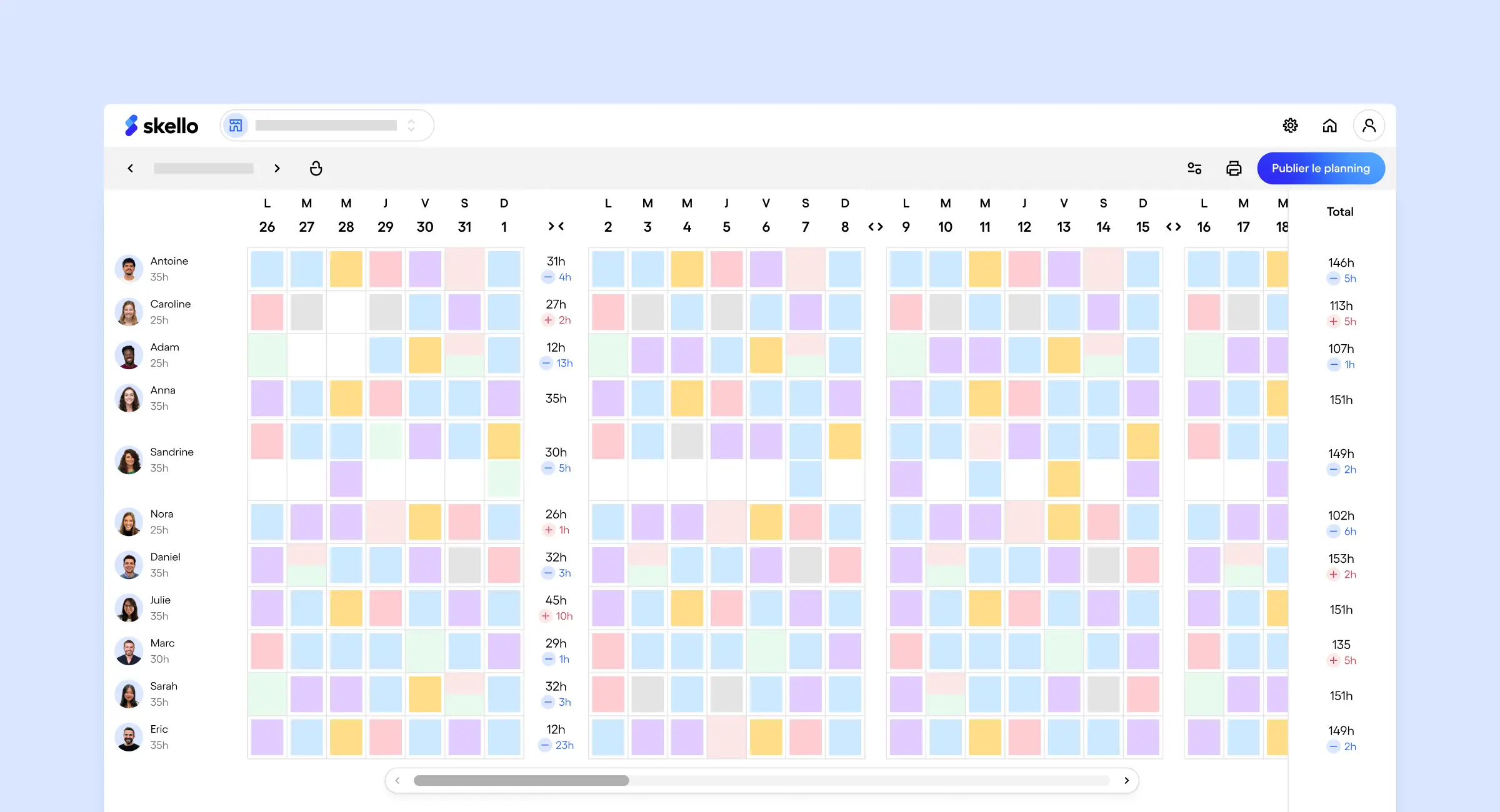Open the establishment selector dropdown
This screenshot has width=1500, height=812.
tap(411, 125)
